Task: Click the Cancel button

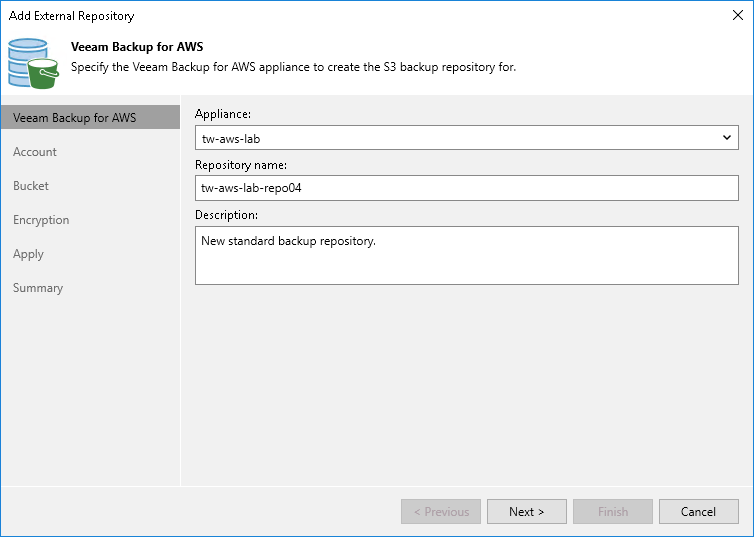Action: coord(698,512)
